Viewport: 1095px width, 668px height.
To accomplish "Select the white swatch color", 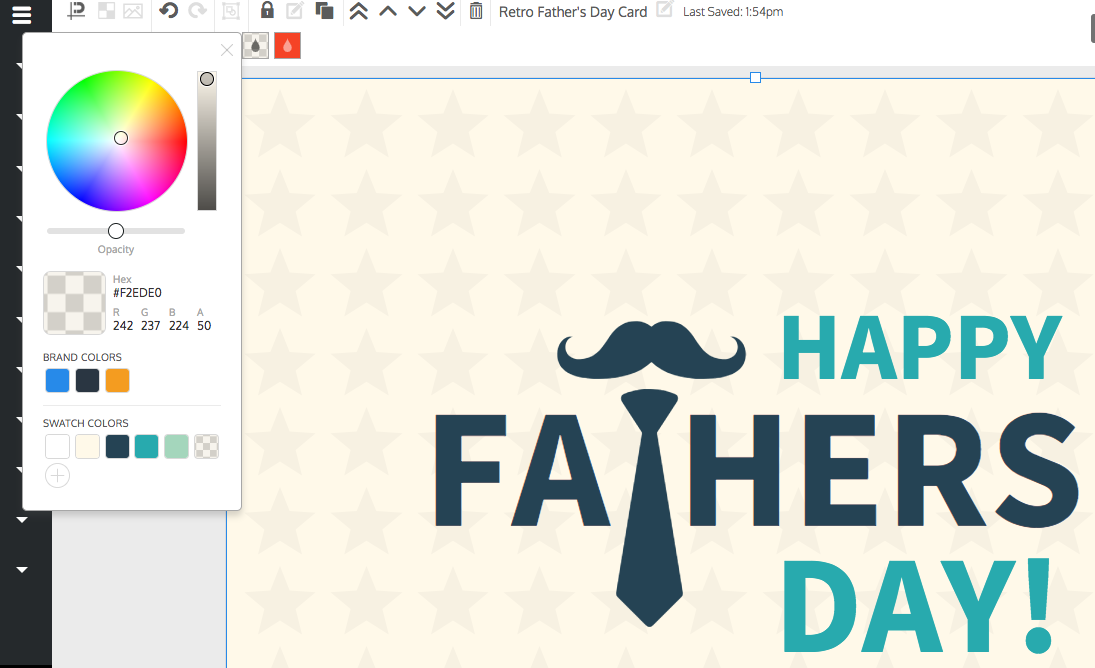I will (x=57, y=446).
